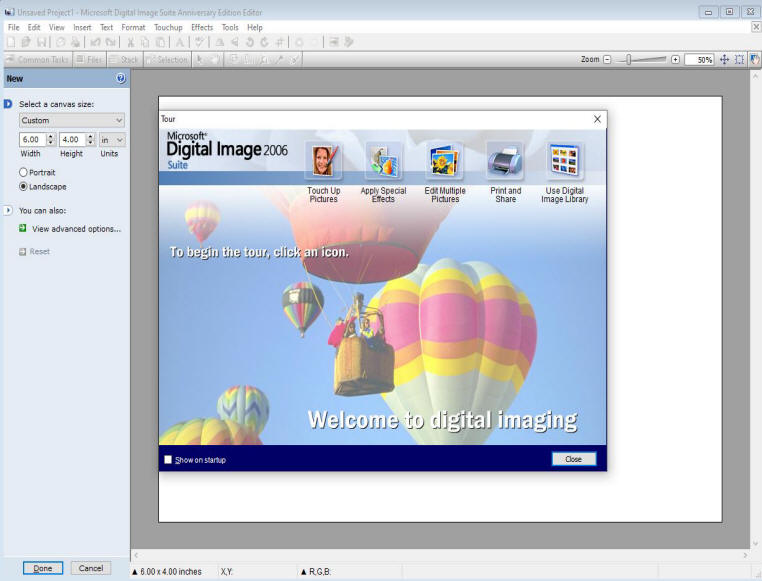Open the Use Digital Image Library icon
The width and height of the screenshot is (762, 581).
click(565, 161)
